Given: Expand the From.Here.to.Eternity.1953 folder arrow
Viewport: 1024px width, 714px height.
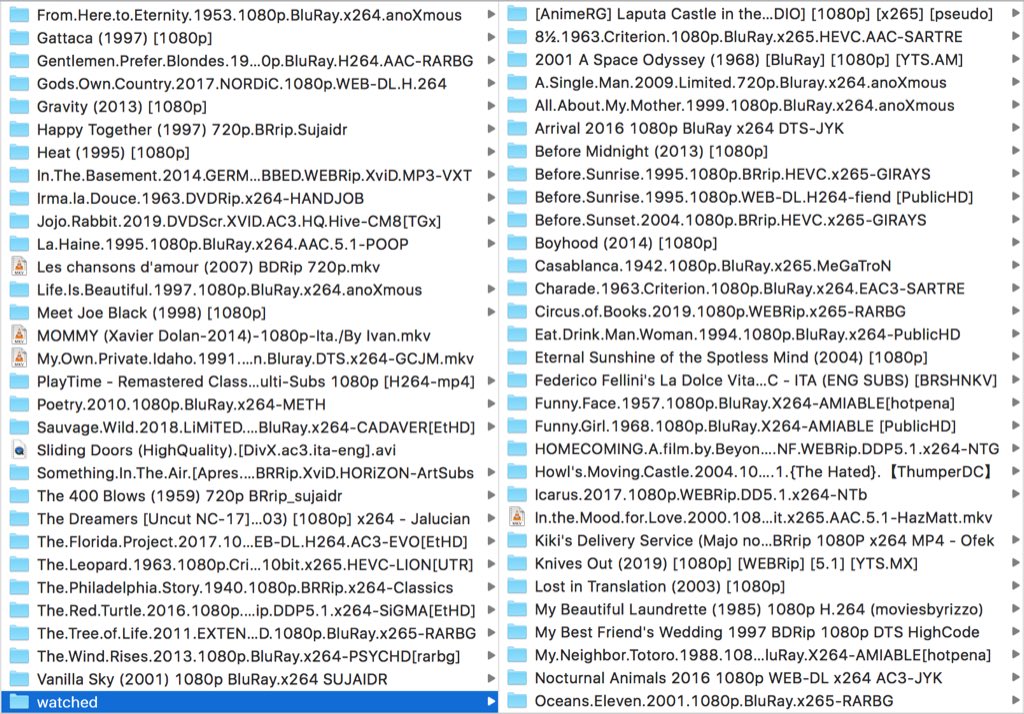Looking at the screenshot, I should point(491,14).
